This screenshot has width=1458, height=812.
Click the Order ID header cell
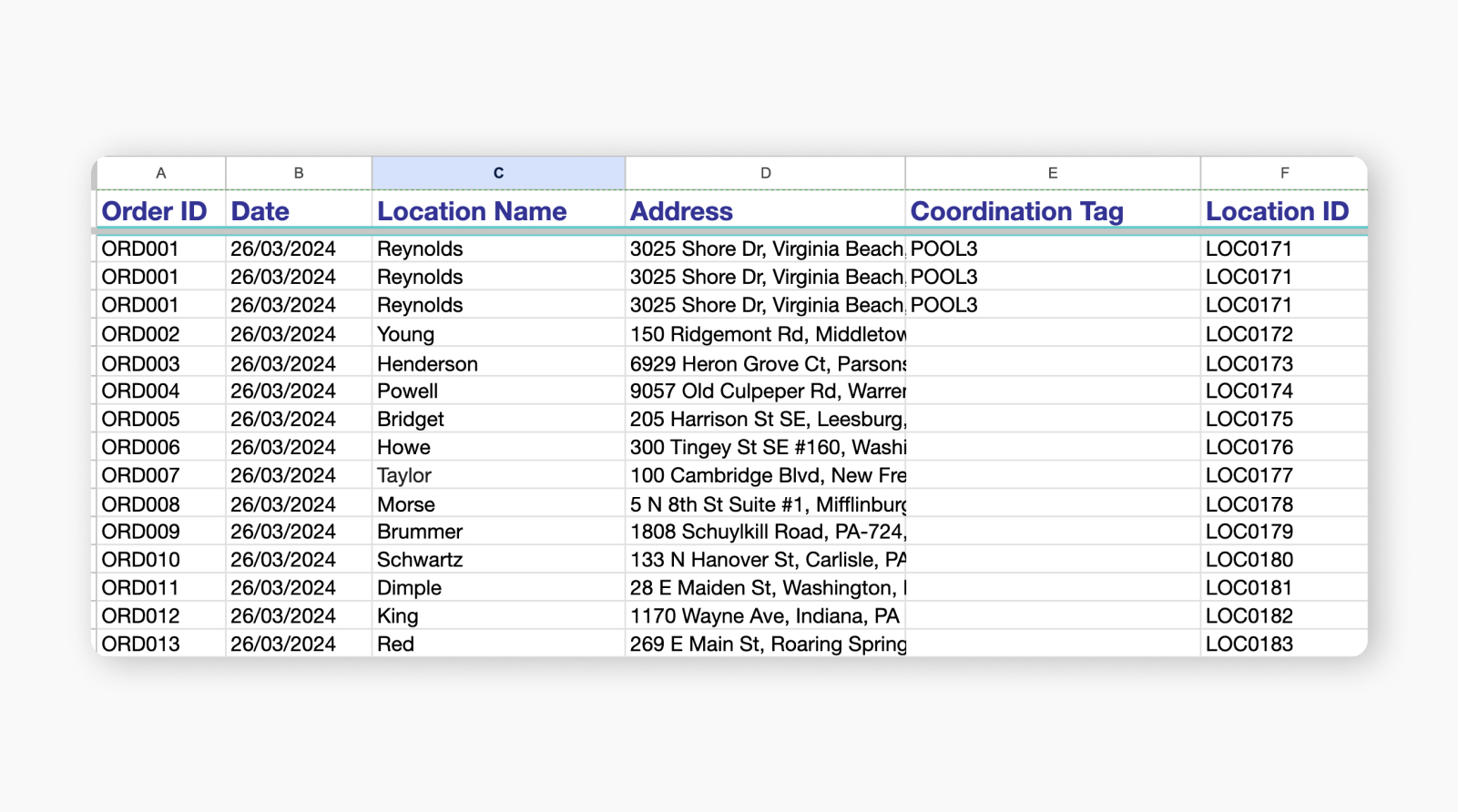[155, 211]
